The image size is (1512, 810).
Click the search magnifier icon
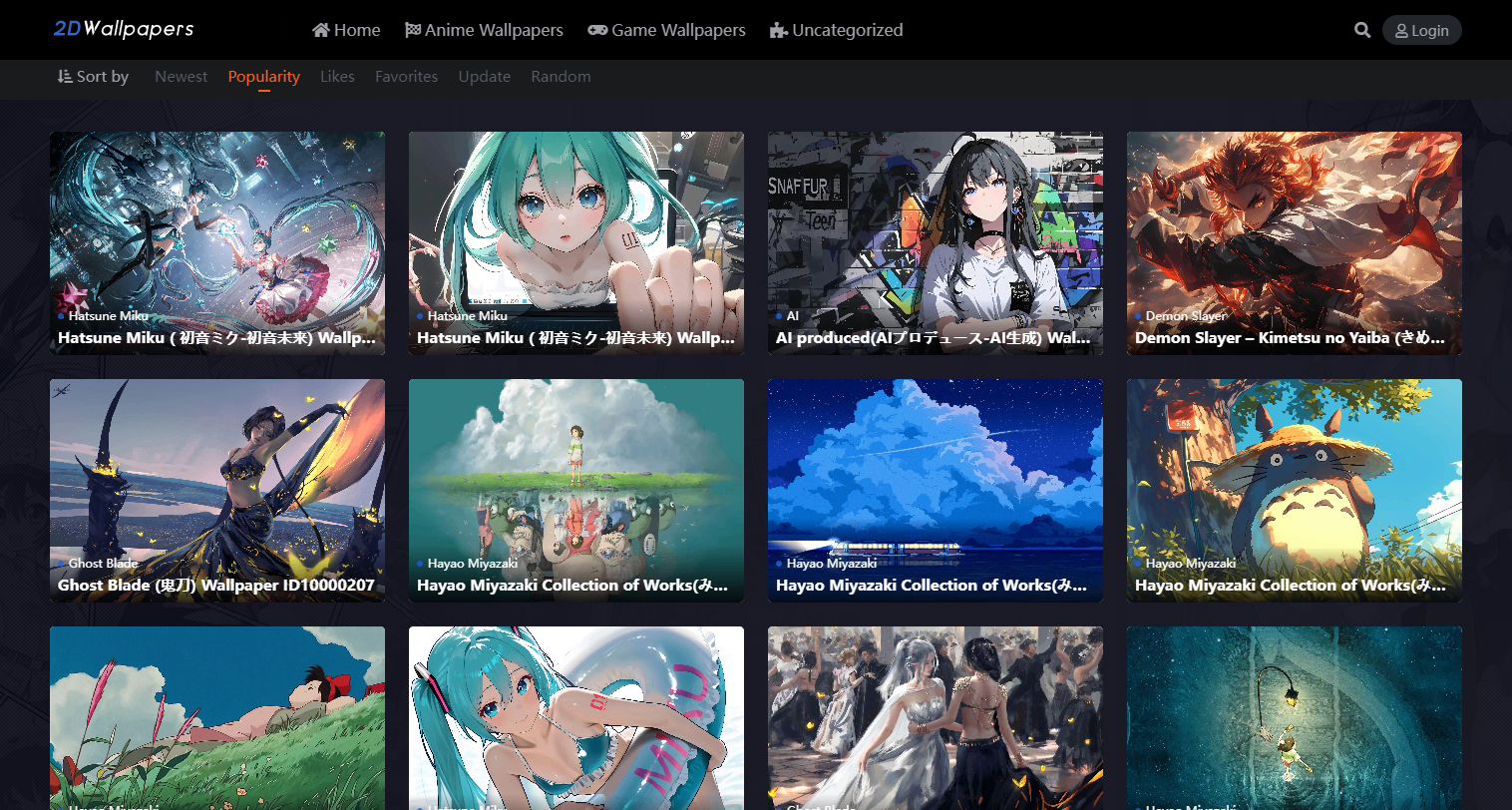1362,30
